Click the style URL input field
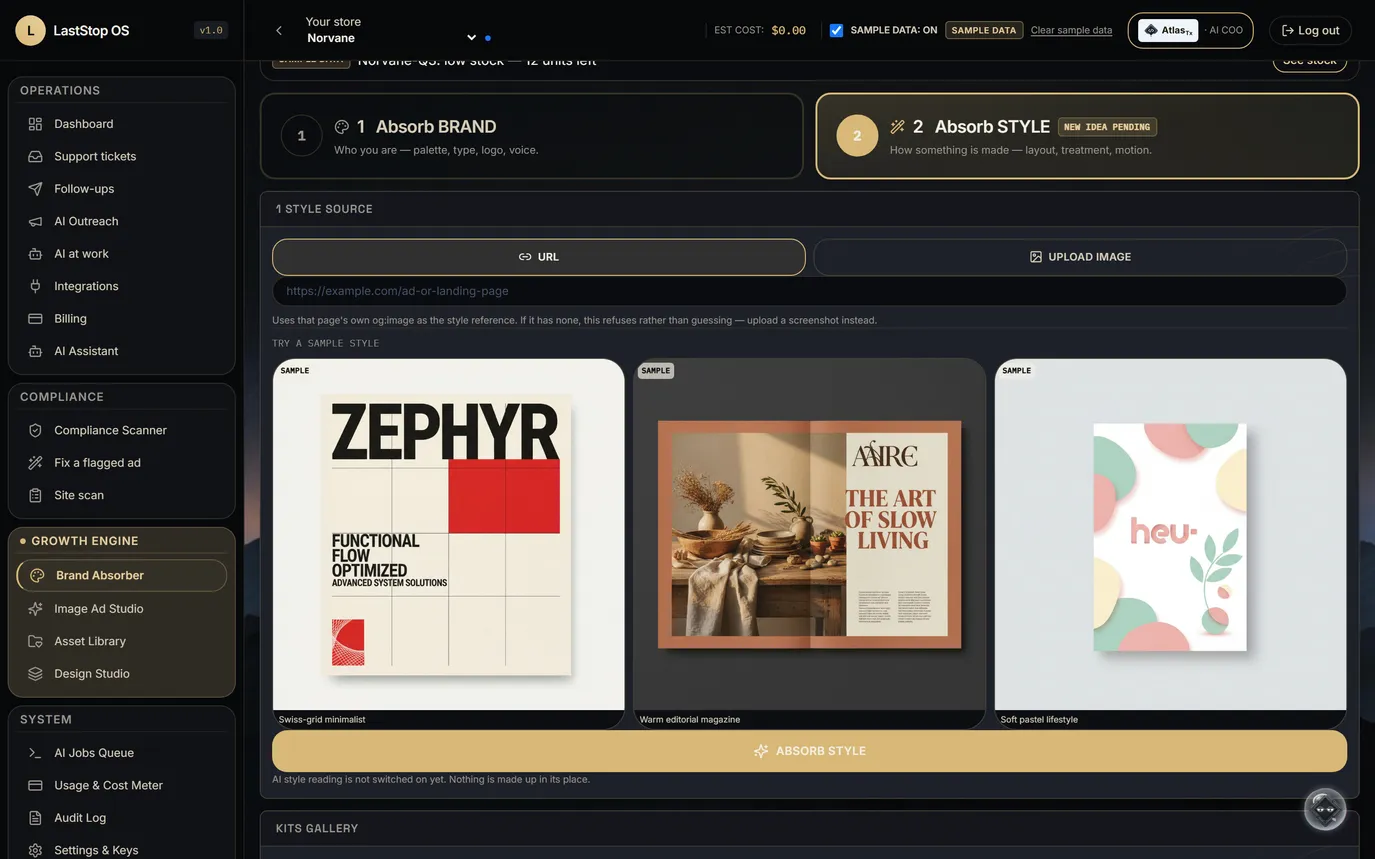Screen dimensions: 1375x859 (x=809, y=291)
